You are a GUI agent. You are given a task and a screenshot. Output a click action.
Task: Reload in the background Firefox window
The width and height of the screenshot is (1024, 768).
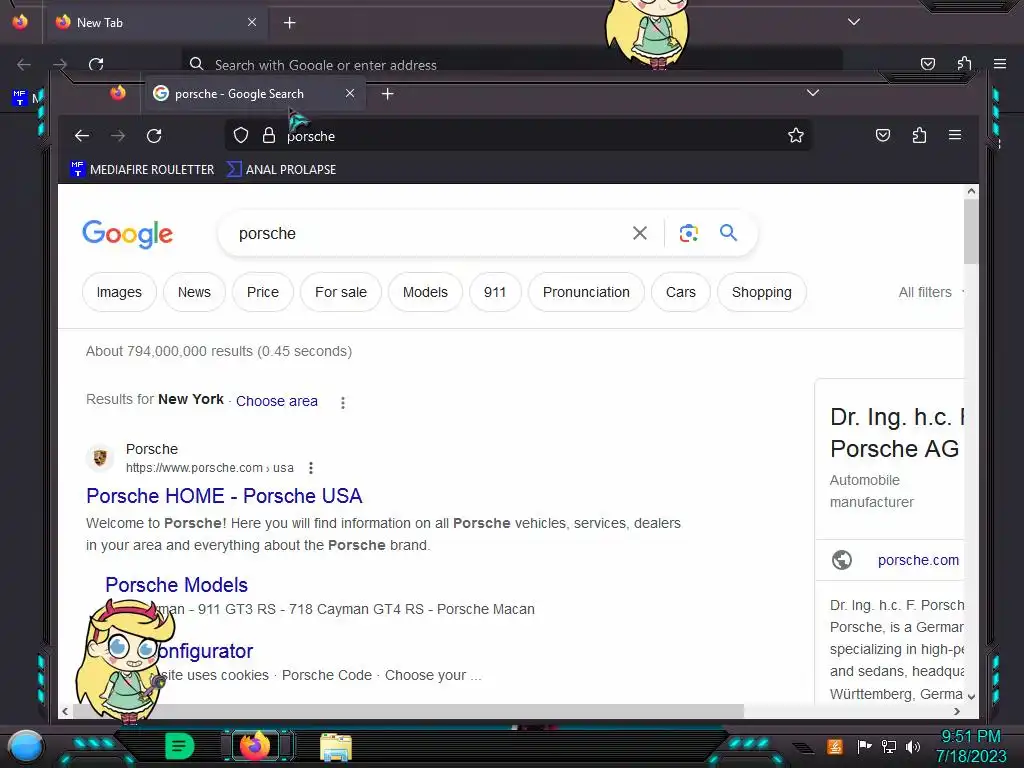pos(96,64)
